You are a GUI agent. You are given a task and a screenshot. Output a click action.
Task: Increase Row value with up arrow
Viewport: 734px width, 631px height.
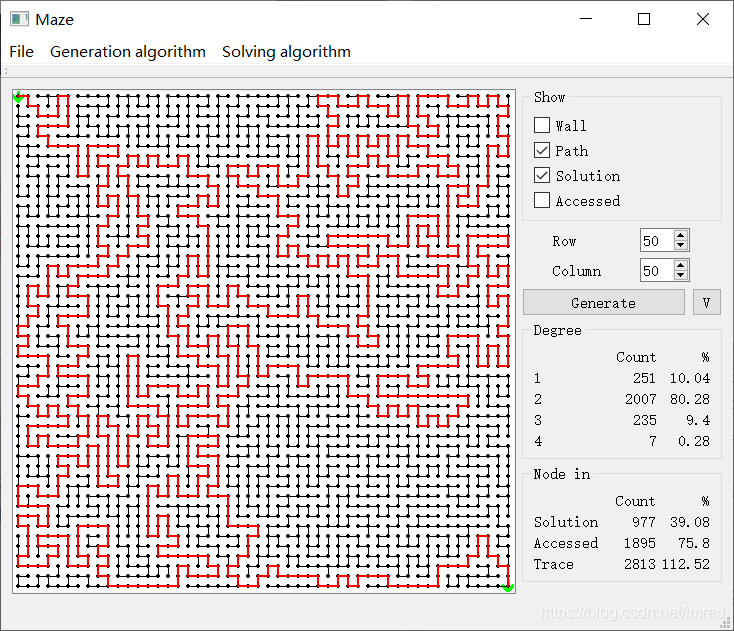681,235
